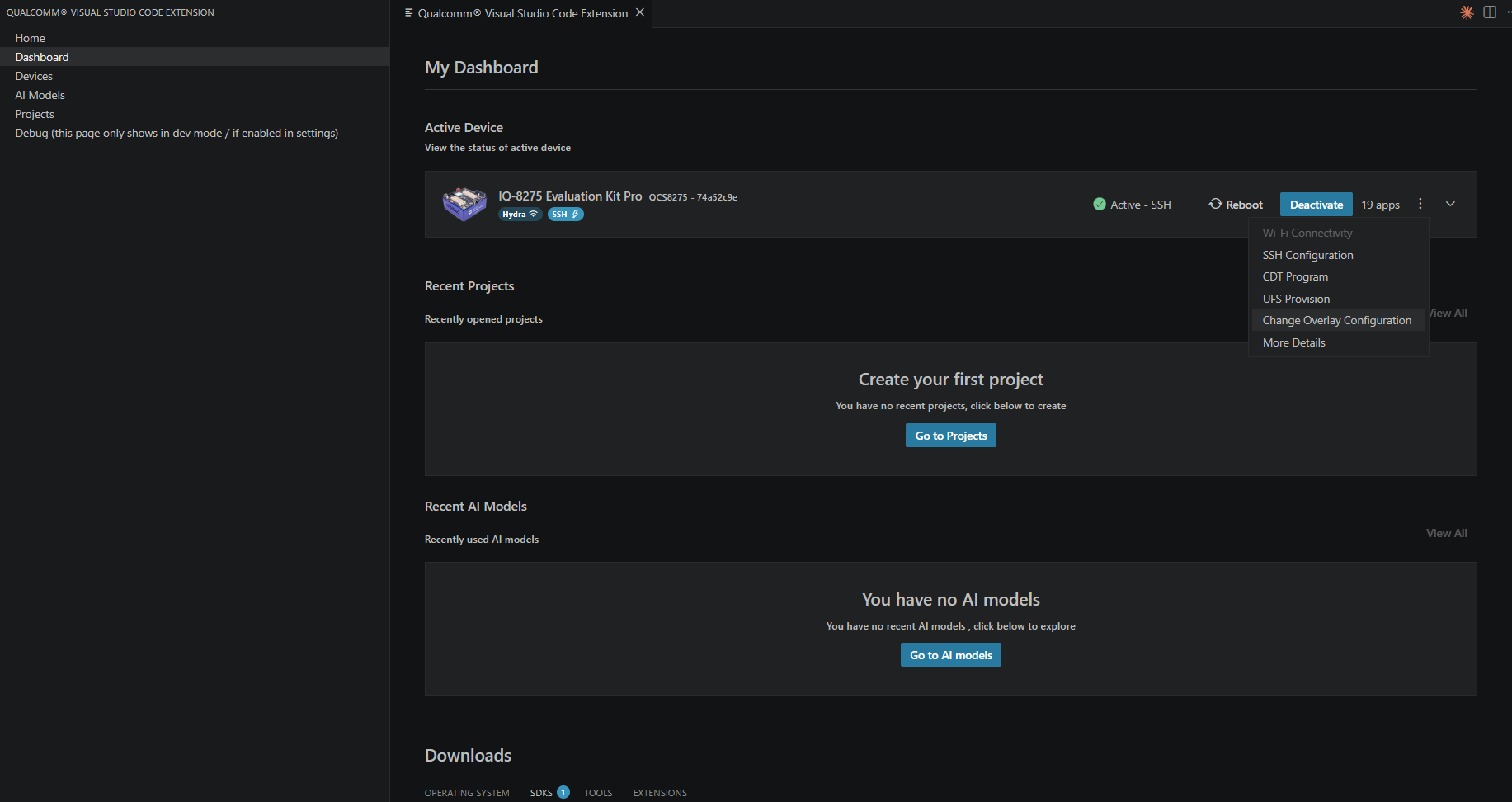Click the orange starburst icon in the tab bar

(x=1467, y=12)
